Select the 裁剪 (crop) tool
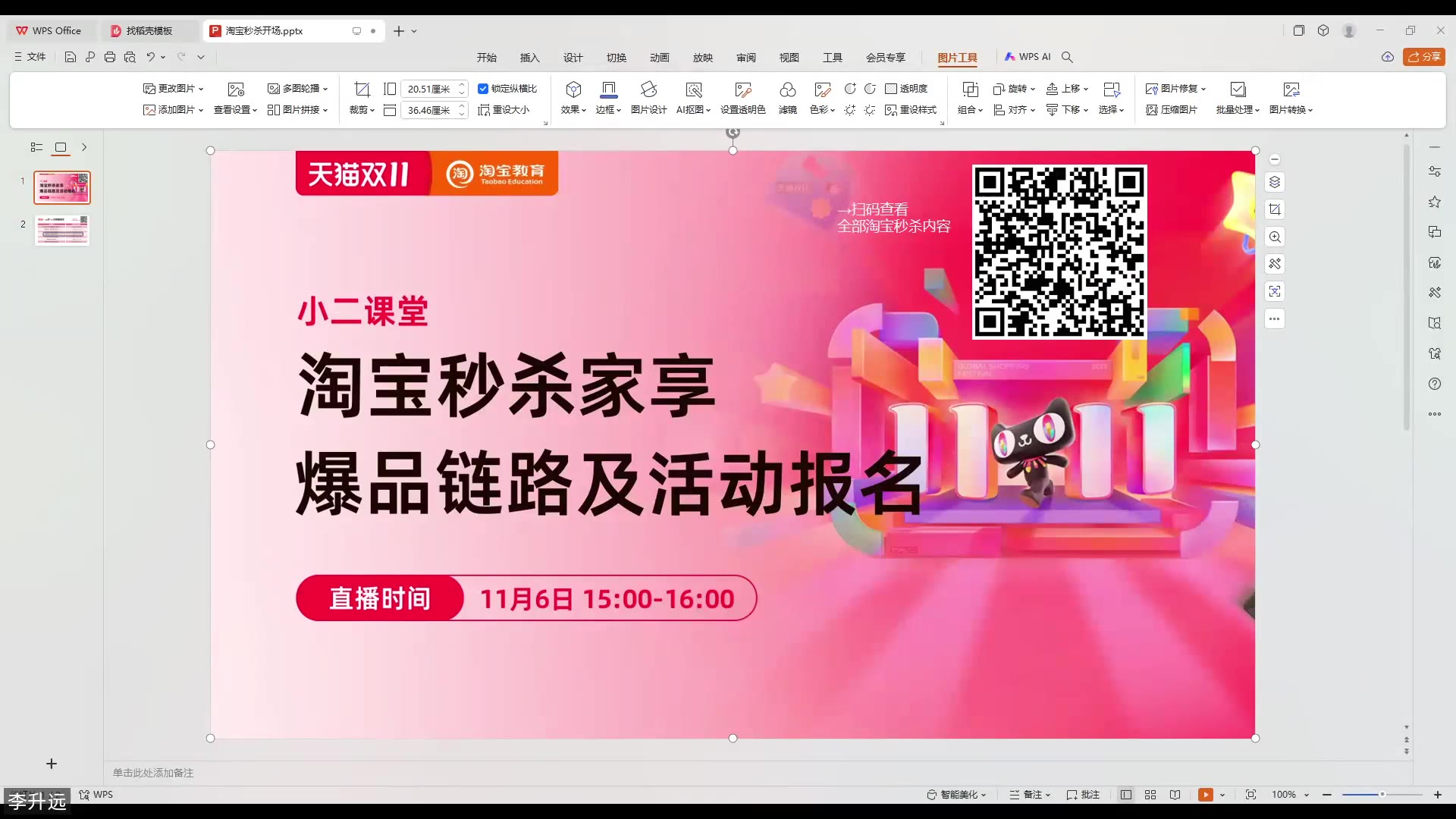This screenshot has height=819, width=1456. (362, 109)
